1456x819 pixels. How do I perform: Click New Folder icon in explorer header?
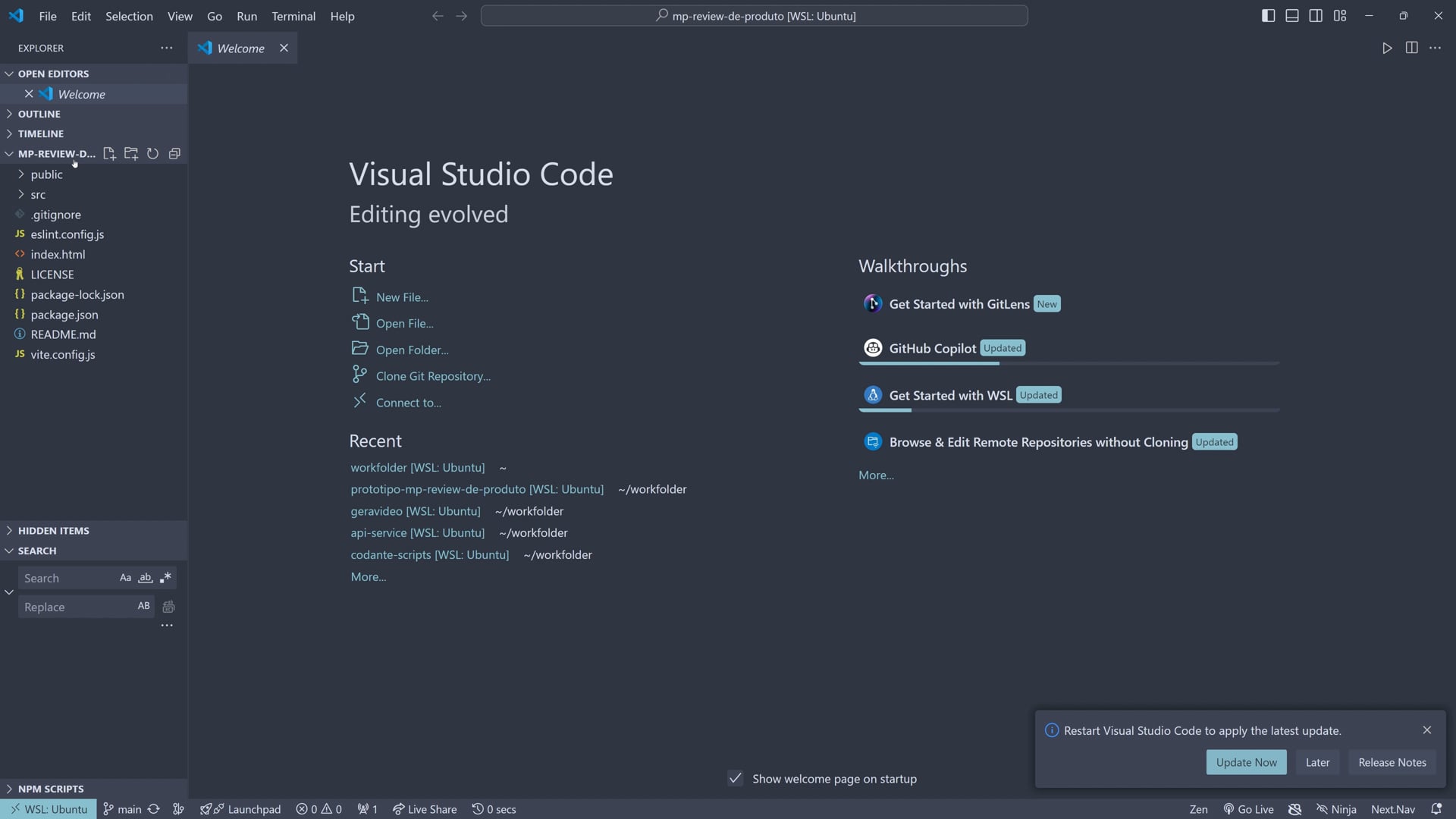tap(131, 153)
